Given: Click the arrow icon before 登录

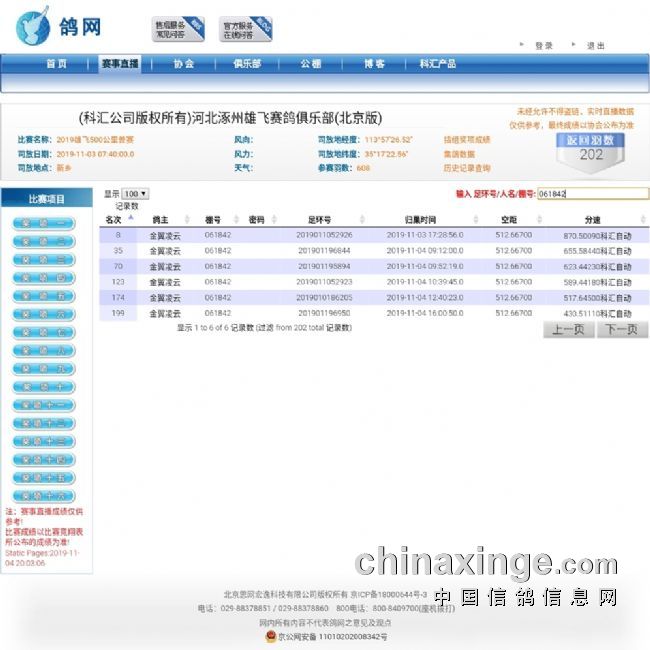Looking at the screenshot, I should tap(522, 45).
